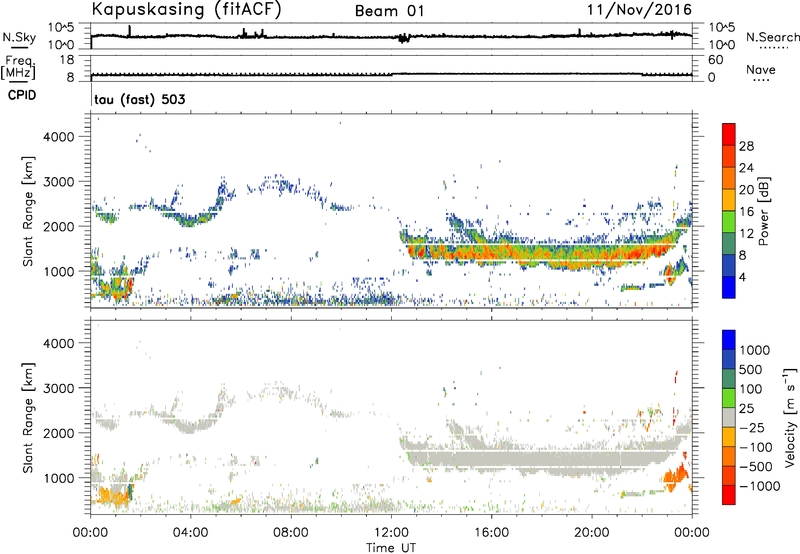The height and width of the screenshot is (554, 800).
Task: Click the '12:00' time tick label
Action: tap(391, 533)
